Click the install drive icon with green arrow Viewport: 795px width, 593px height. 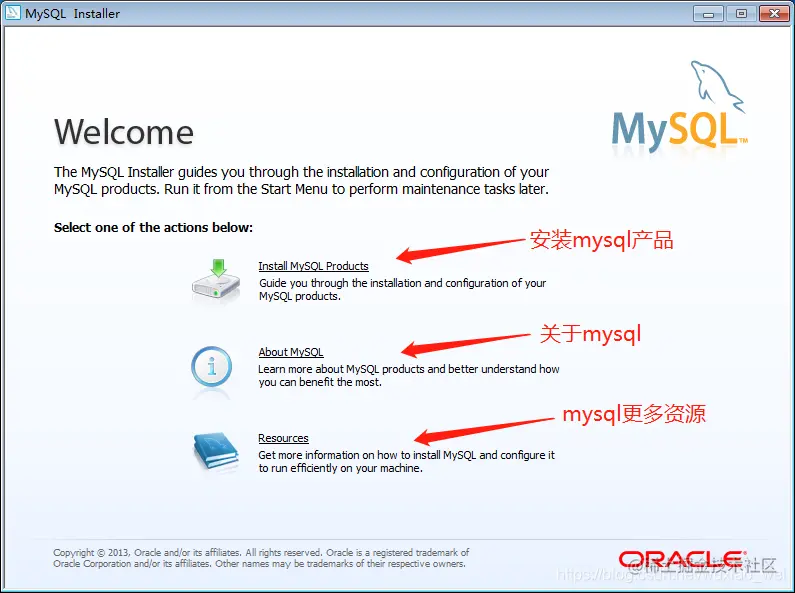pyautogui.click(x=216, y=281)
